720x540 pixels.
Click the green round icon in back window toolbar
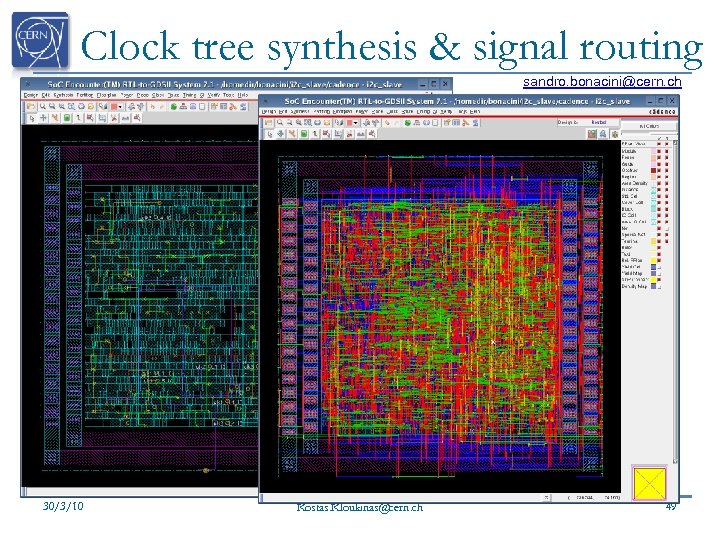coord(174,106)
